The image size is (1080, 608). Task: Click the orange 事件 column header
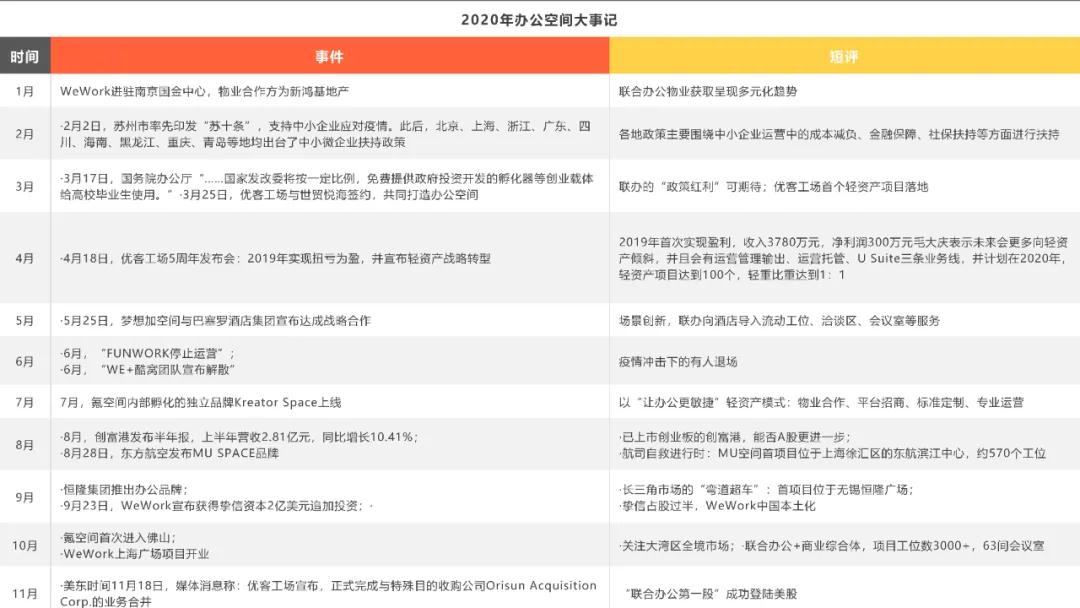(x=329, y=57)
